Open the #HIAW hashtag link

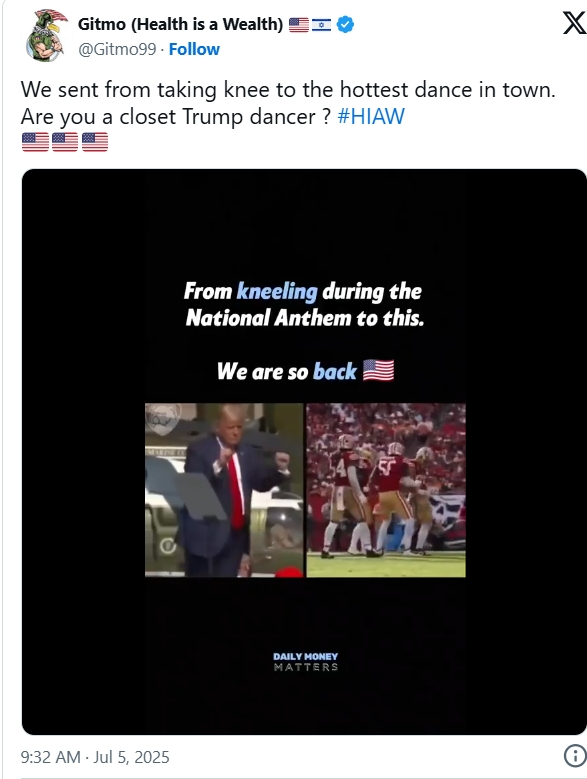click(370, 117)
